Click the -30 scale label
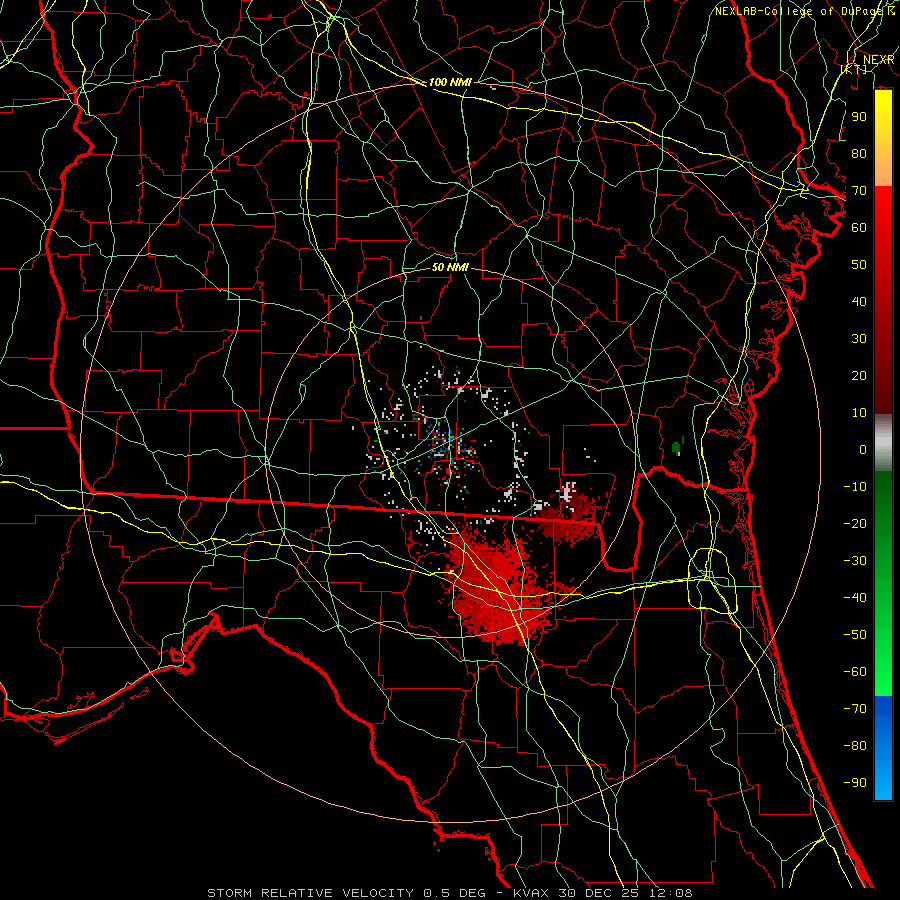 [855, 561]
